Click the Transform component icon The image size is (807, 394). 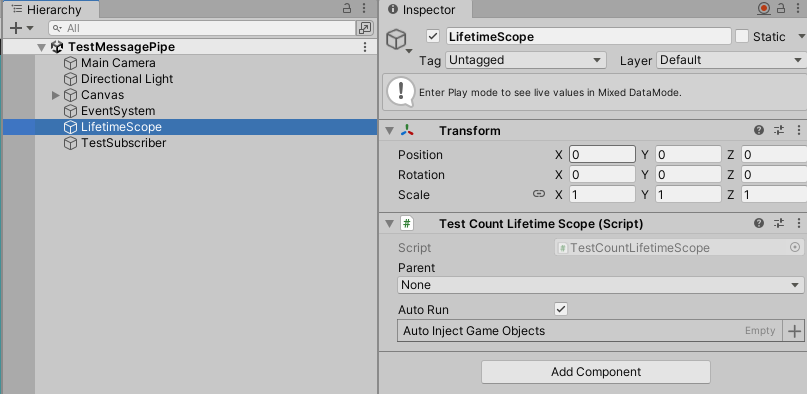(407, 131)
